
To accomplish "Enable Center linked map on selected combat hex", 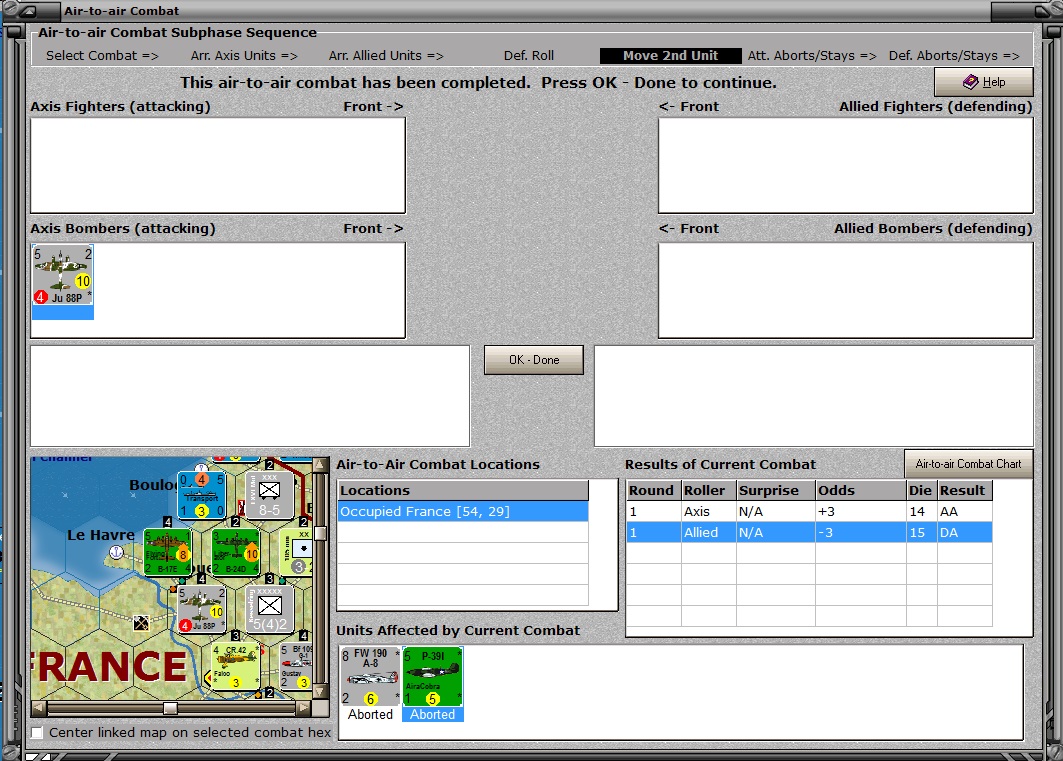I will pos(37,733).
